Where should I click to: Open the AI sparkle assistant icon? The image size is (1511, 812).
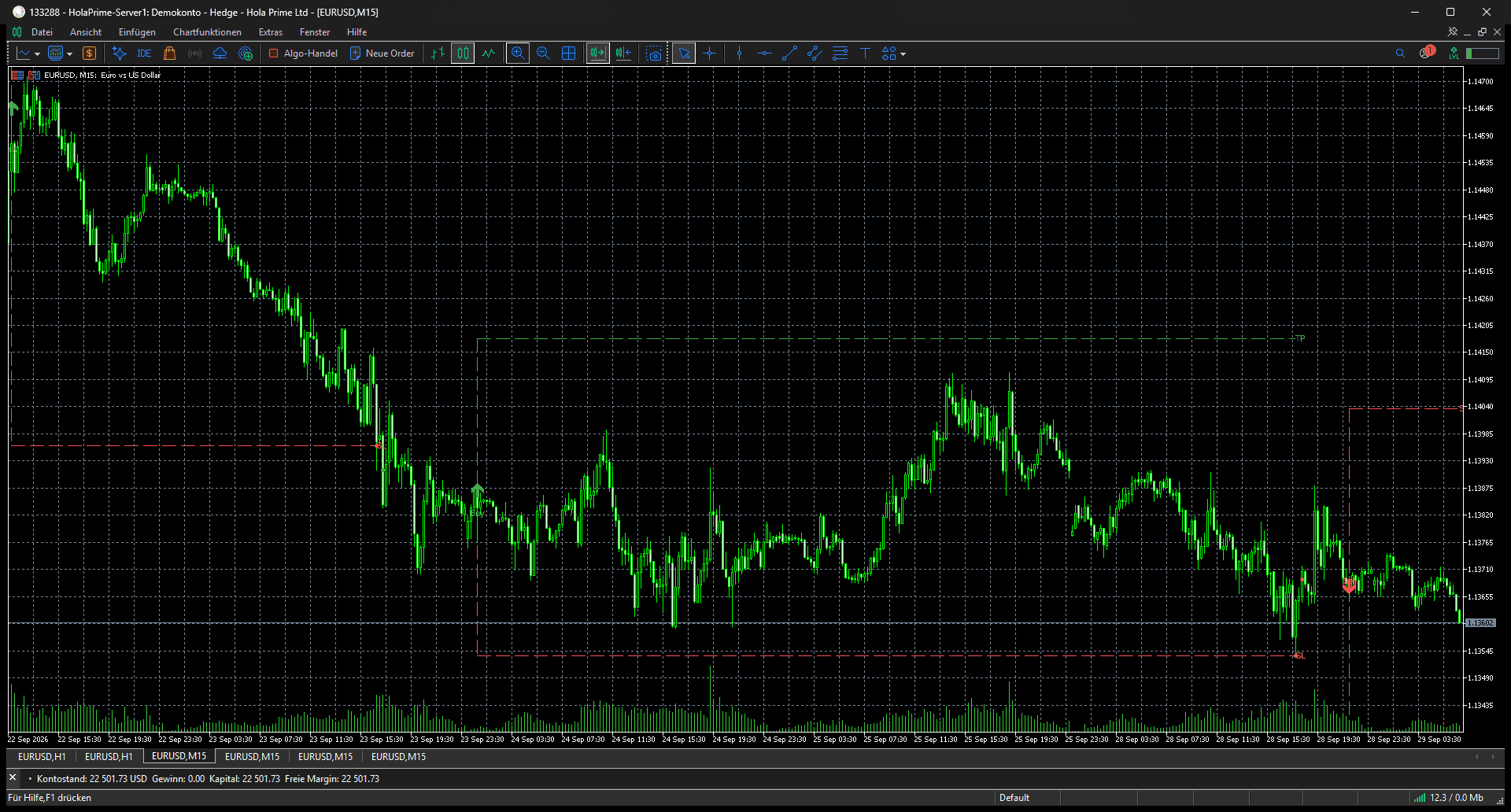click(119, 54)
